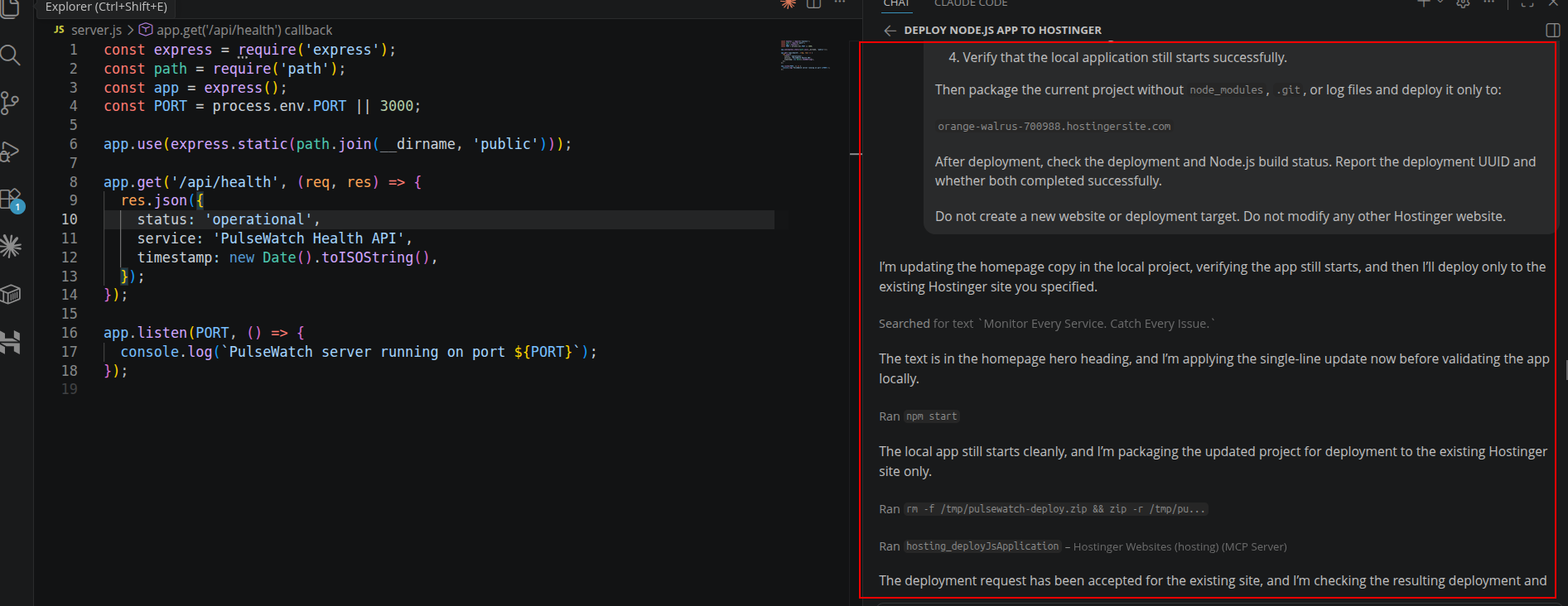Viewport: 1568px width, 606px height.
Task: Click the app.get('/api/health' line
Action: 263,182
